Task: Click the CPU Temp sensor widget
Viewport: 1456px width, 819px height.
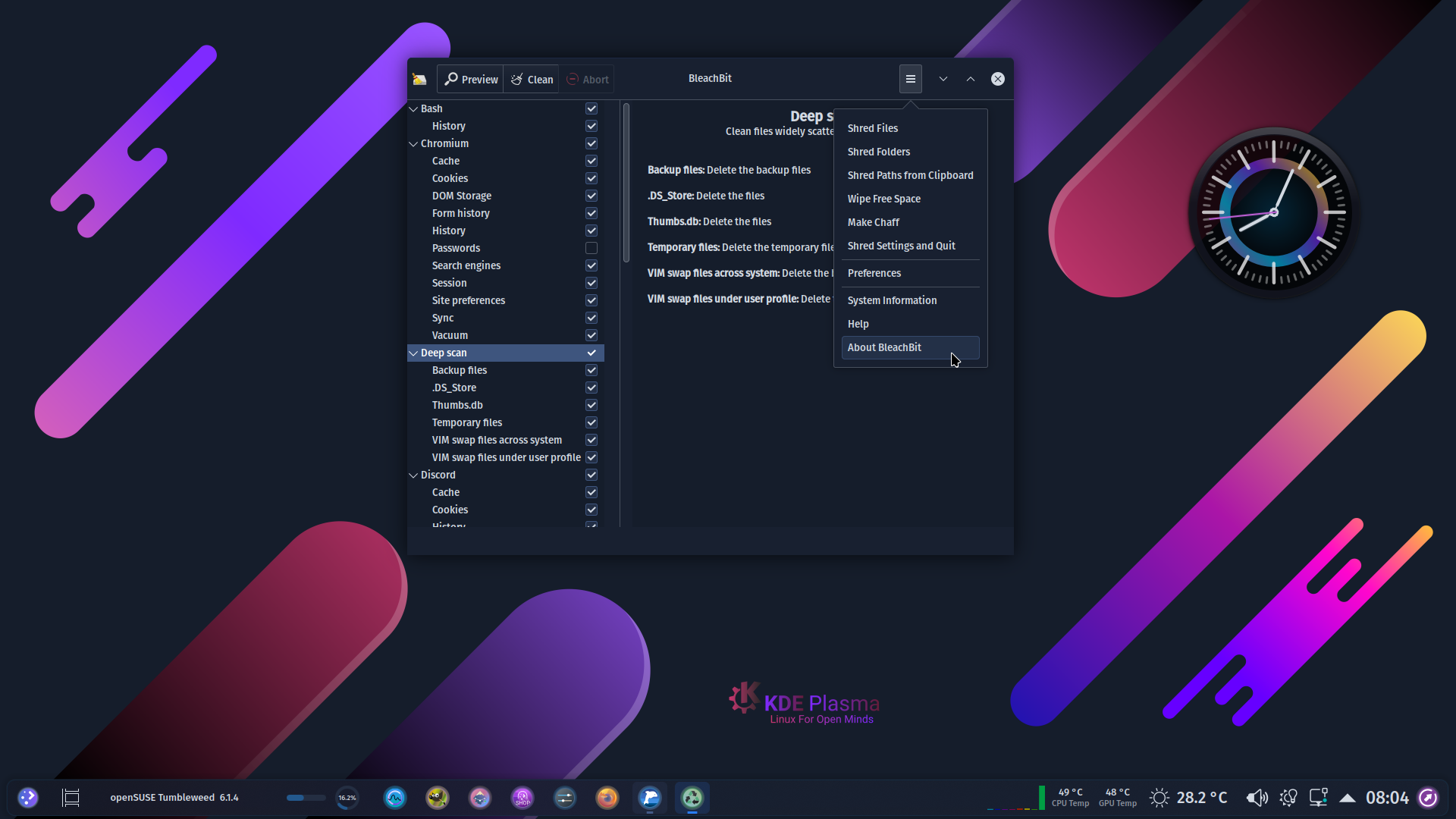Action: tap(1070, 798)
